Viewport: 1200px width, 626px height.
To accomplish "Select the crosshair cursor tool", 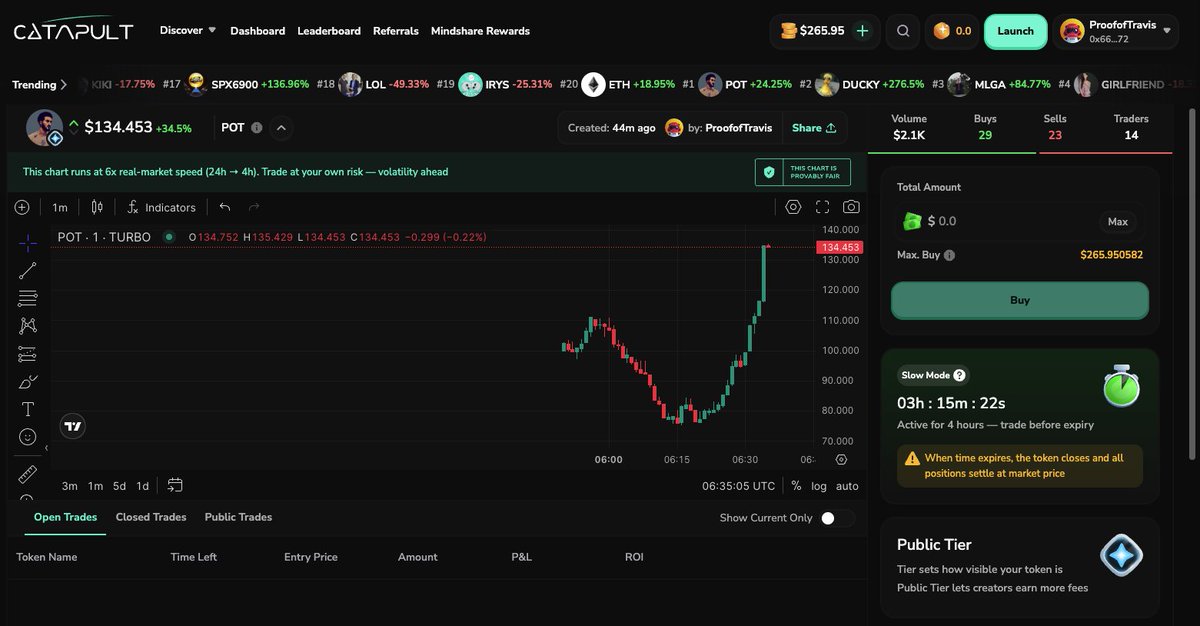I will click(x=28, y=243).
